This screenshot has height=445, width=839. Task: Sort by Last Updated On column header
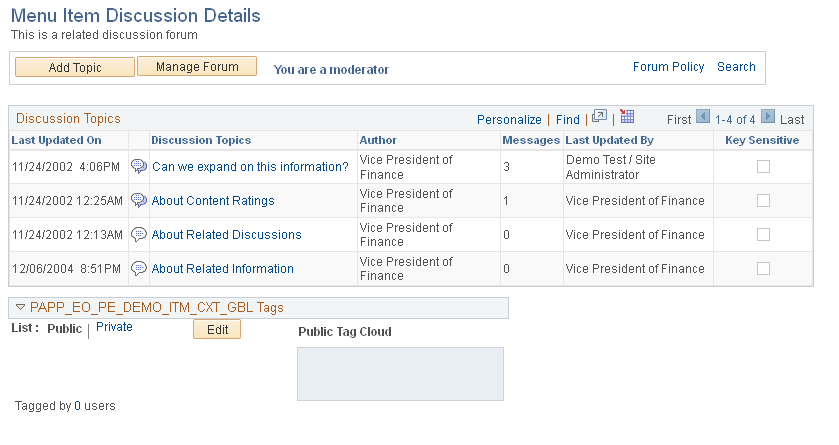click(56, 140)
